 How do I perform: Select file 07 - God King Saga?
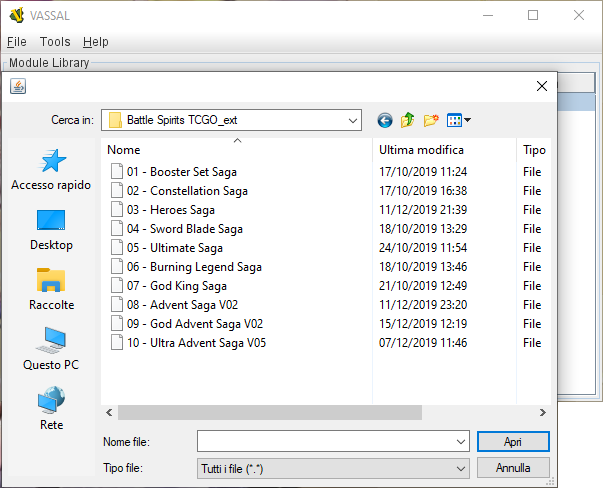point(177,286)
